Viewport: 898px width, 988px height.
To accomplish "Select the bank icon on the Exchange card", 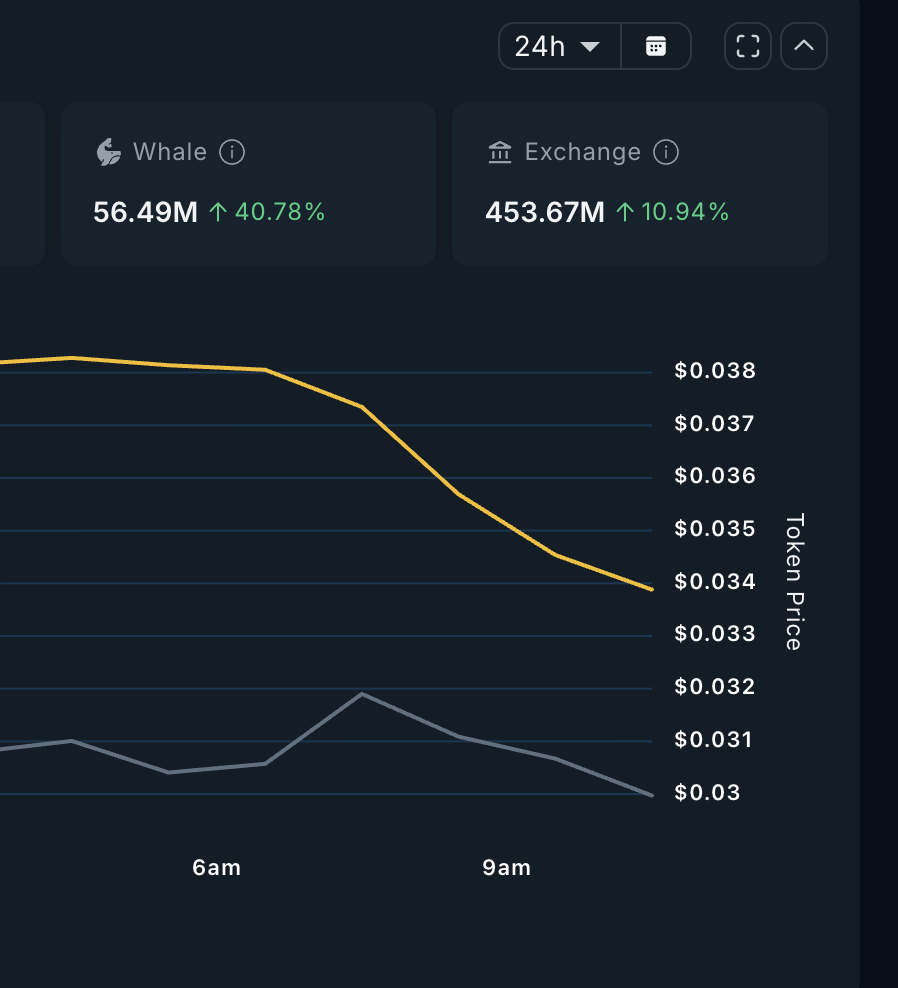I will [x=499, y=152].
